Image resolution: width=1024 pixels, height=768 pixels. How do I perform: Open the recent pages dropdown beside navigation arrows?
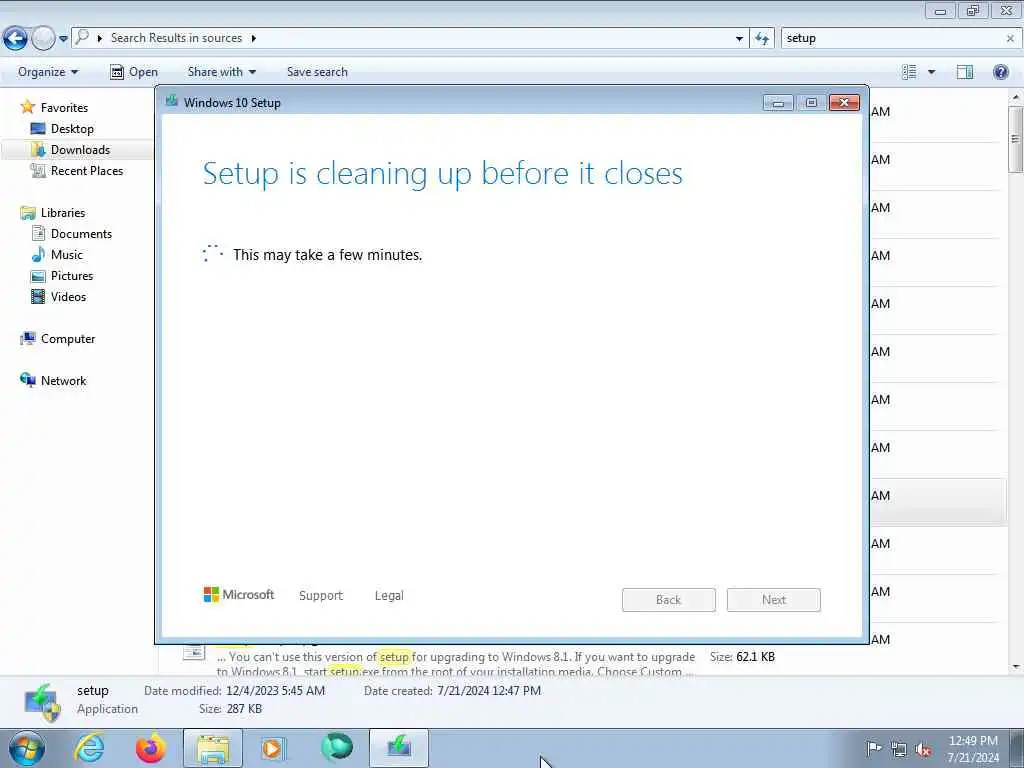pyautogui.click(x=63, y=39)
